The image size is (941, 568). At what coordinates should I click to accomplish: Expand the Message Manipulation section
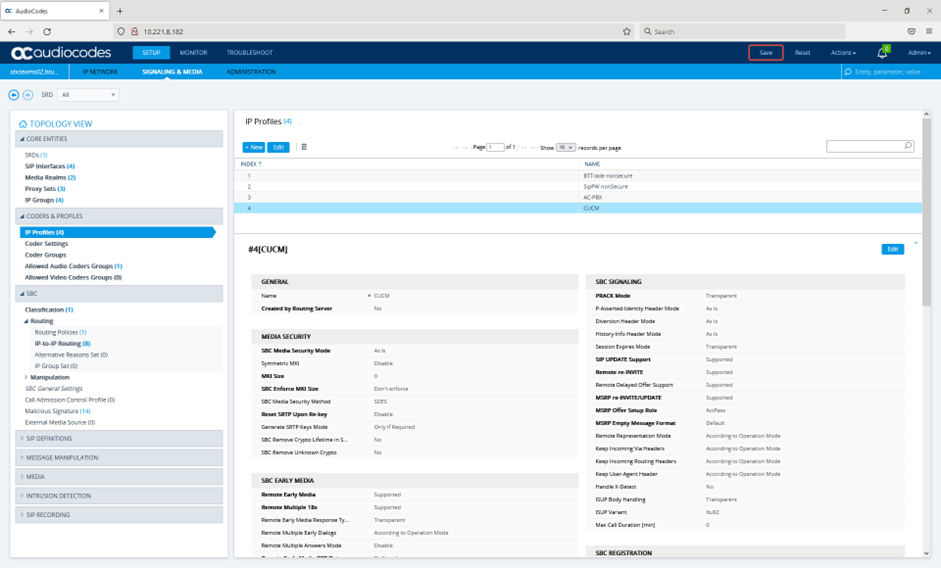click(119, 458)
